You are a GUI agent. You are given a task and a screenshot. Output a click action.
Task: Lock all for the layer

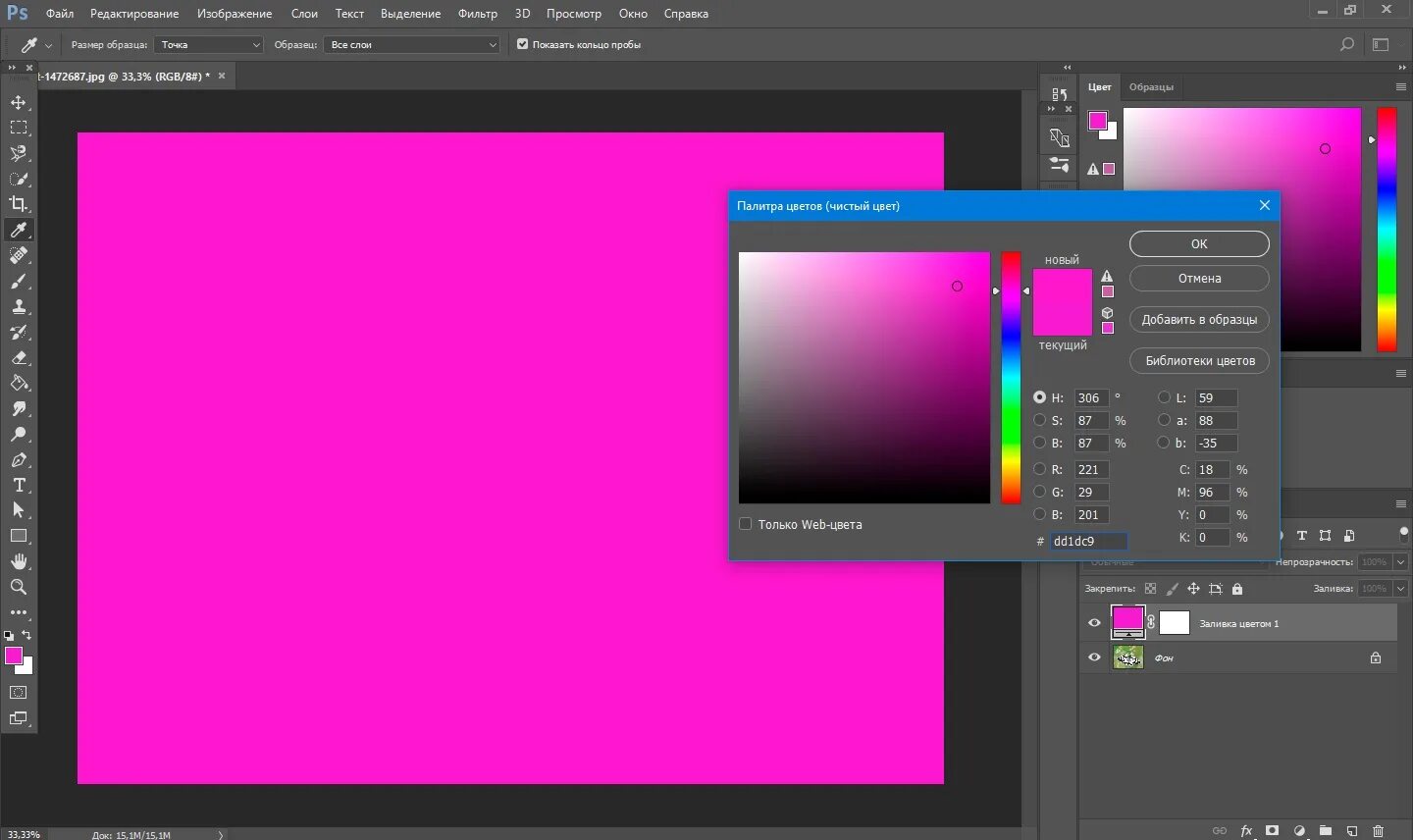point(1237,589)
